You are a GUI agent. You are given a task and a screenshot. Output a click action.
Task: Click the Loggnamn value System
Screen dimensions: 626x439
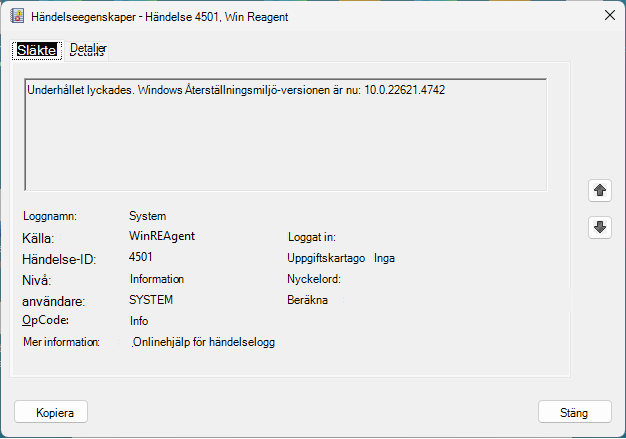(x=147, y=216)
